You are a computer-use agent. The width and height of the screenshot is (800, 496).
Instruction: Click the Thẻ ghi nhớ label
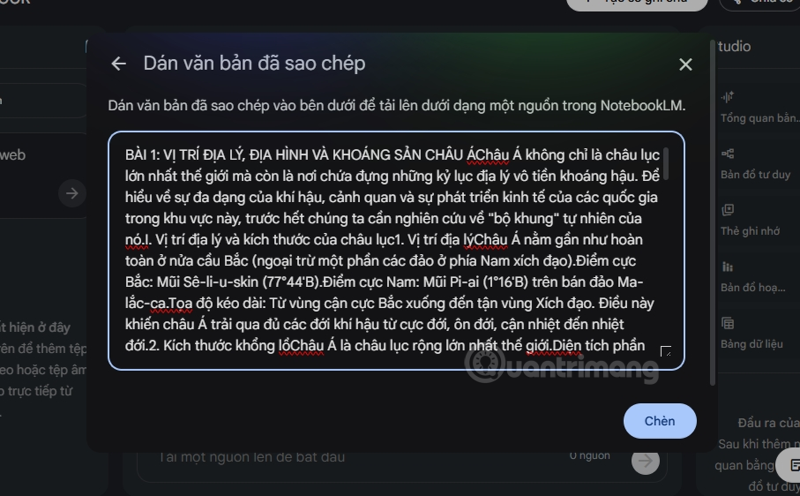pyautogui.click(x=750, y=231)
